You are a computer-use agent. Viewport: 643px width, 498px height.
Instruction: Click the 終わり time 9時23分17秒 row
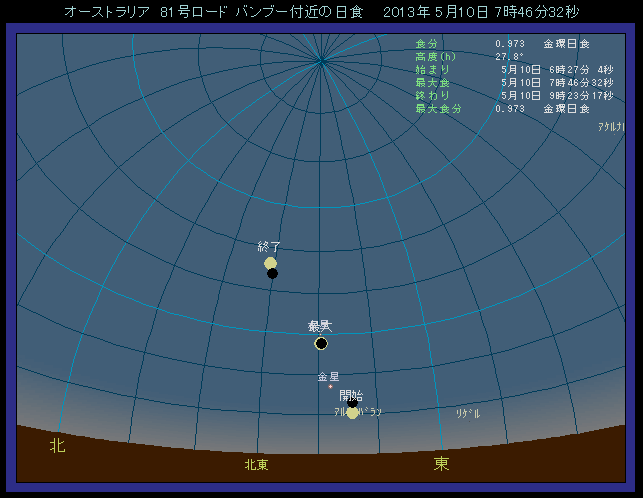coord(556,95)
